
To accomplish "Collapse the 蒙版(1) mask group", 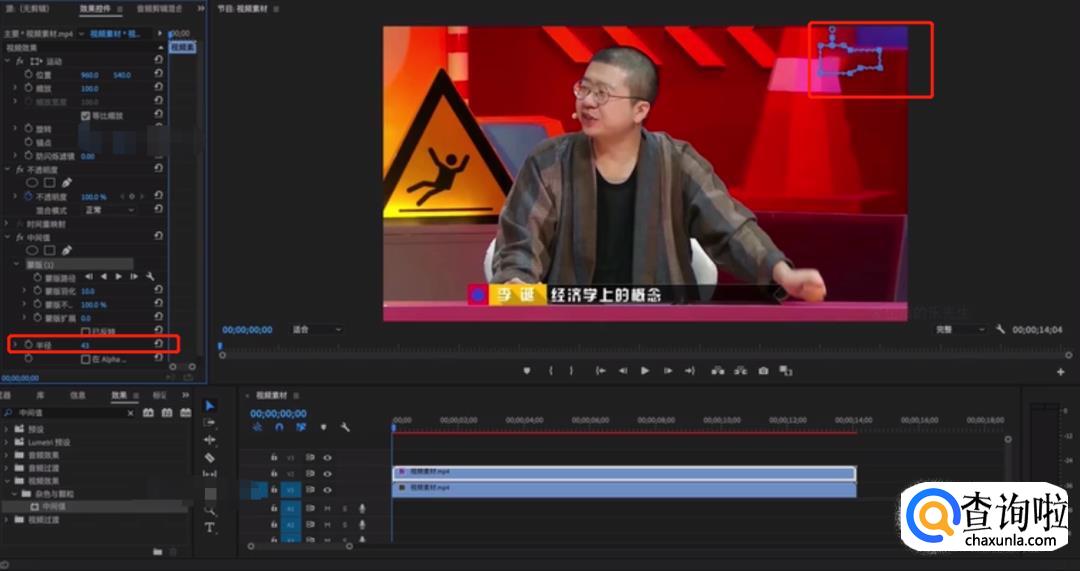I will pyautogui.click(x=17, y=264).
